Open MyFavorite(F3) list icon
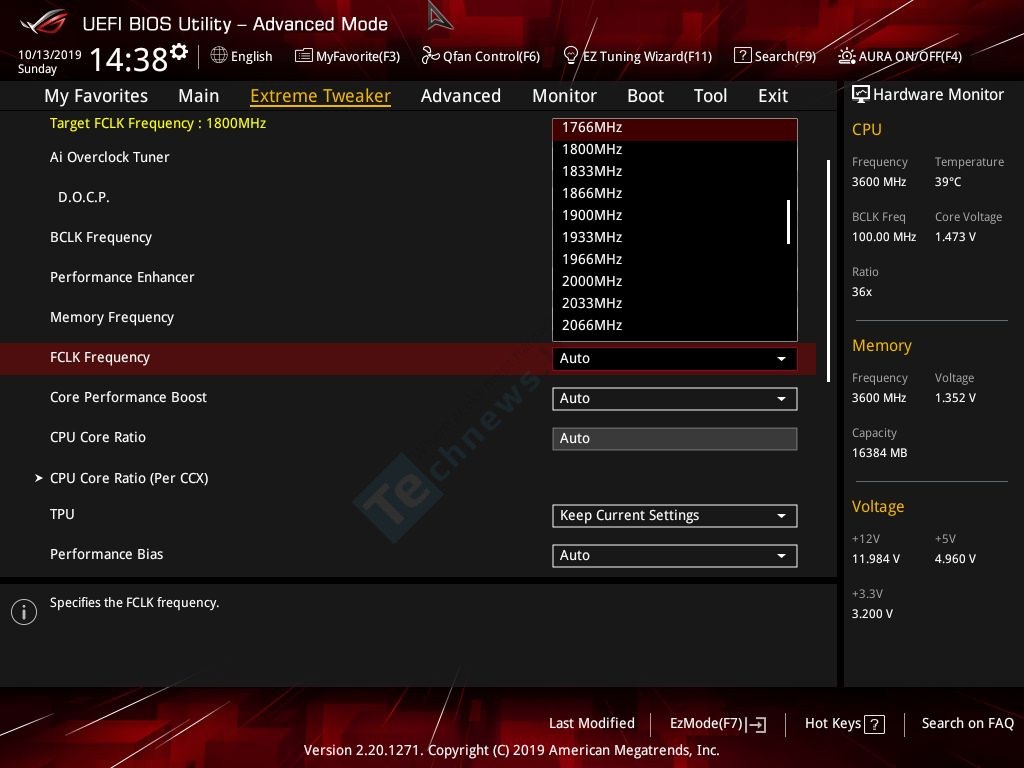 coord(304,56)
